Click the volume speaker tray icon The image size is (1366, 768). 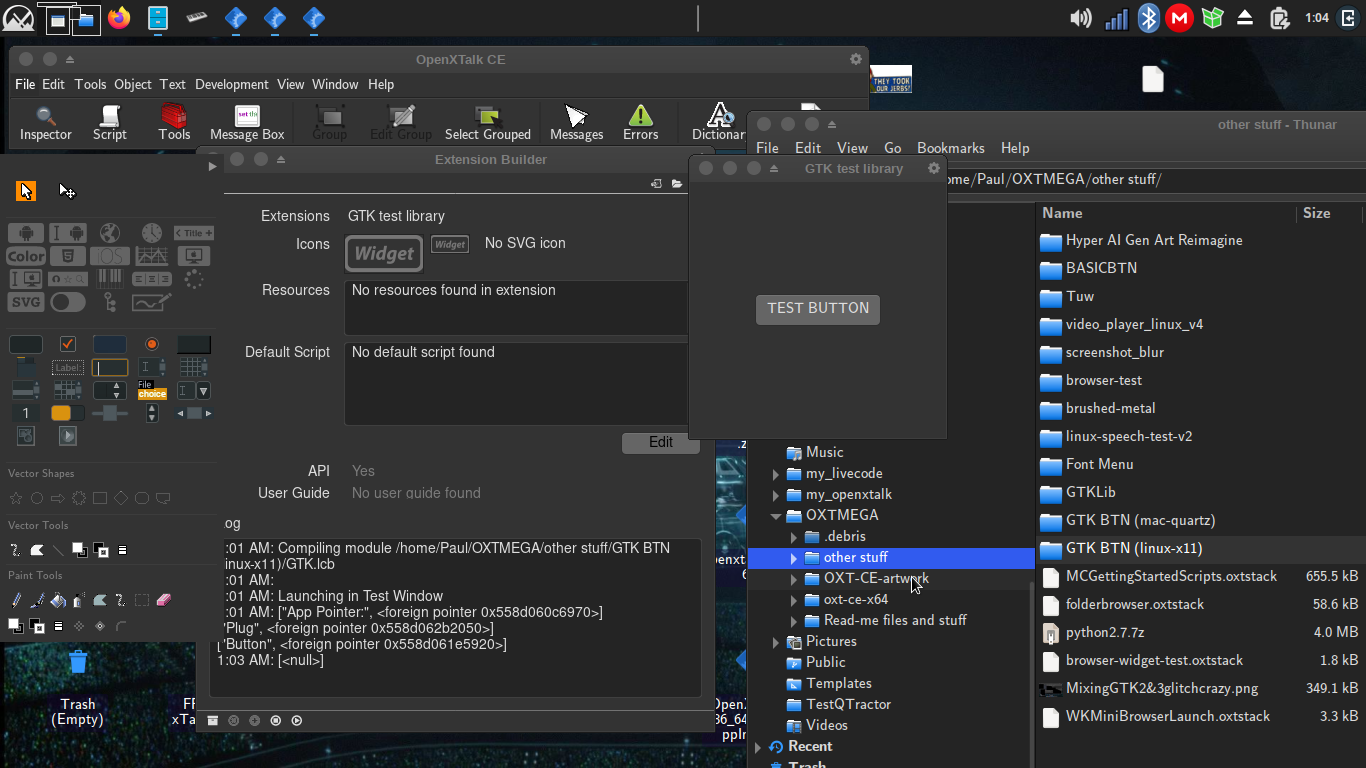pyautogui.click(x=1080, y=18)
